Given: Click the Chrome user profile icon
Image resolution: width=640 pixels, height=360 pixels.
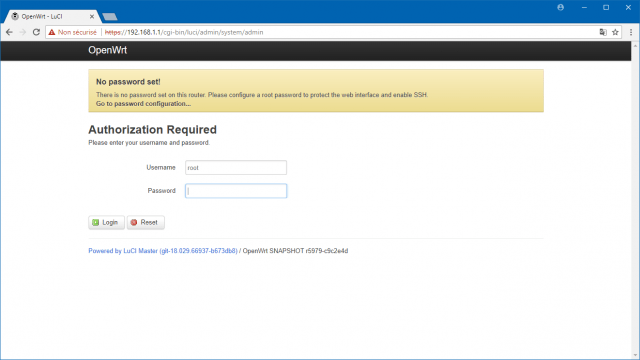Looking at the screenshot, I should (x=560, y=7).
